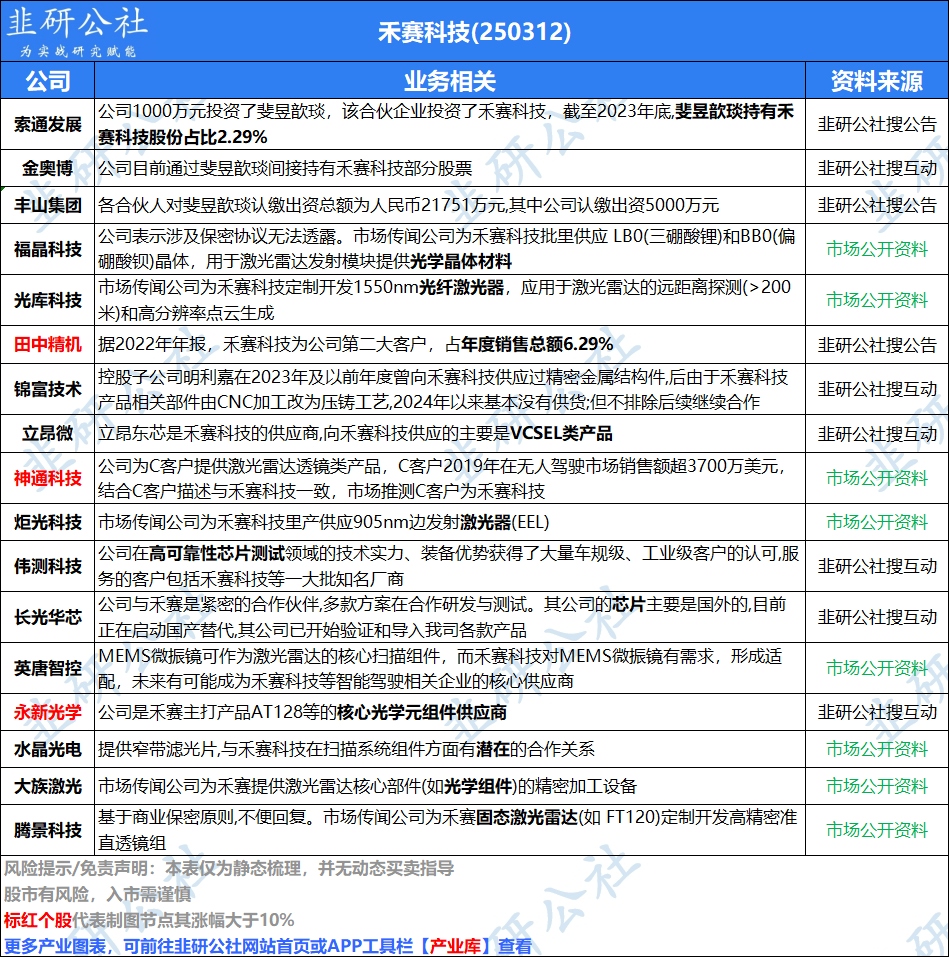
Task: Click source 韭研公社搜互动 in 永新光学 row
Action: point(877,712)
